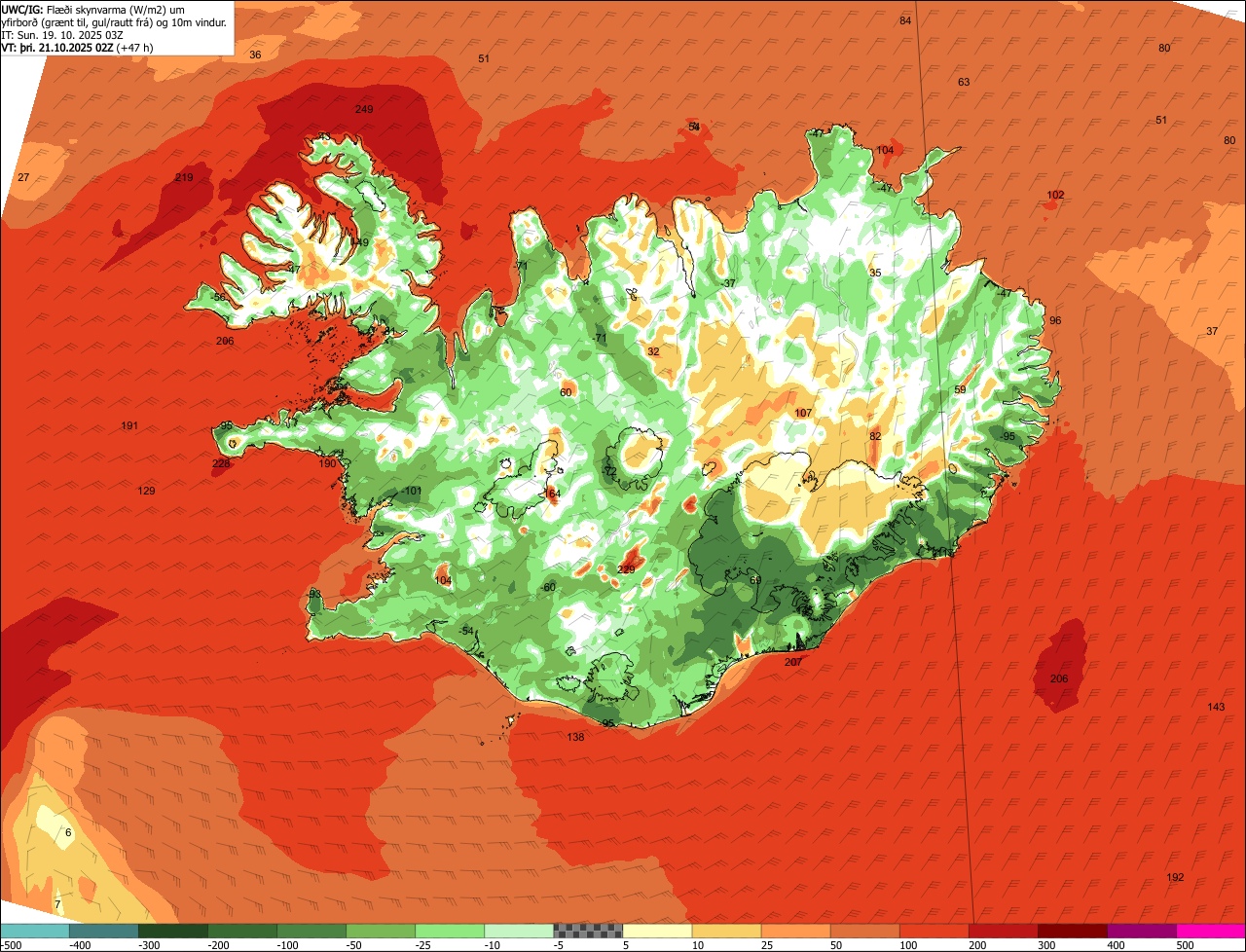Viewport: 1246px width, 952px height.
Task: Click the 6 value in the southwest corner
Action: point(68,832)
